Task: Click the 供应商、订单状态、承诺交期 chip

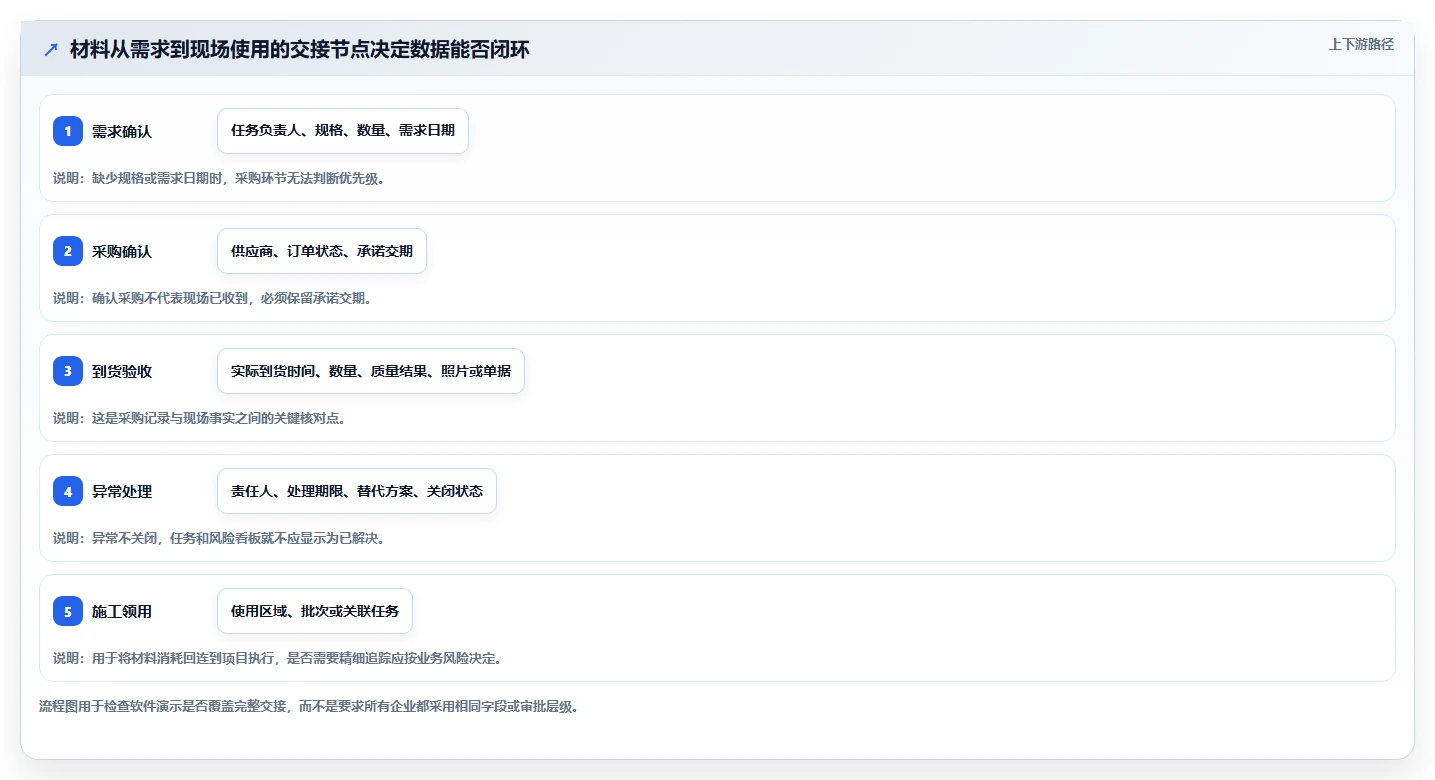Action: point(322,251)
